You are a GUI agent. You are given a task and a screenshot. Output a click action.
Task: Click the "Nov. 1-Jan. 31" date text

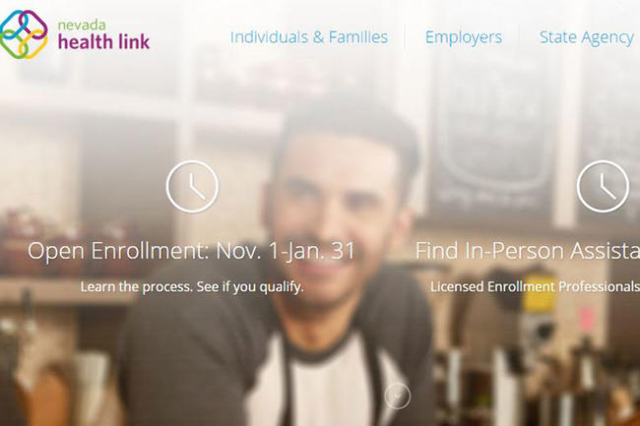point(285,251)
